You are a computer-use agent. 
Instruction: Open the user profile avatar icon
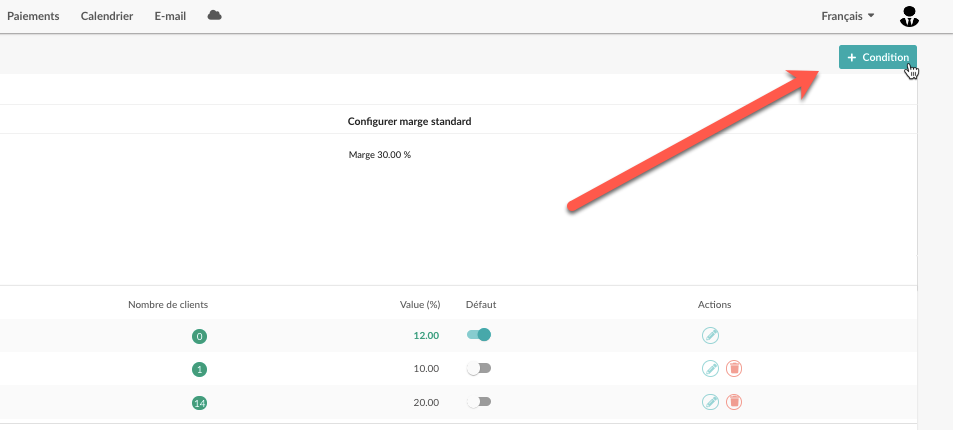(909, 16)
